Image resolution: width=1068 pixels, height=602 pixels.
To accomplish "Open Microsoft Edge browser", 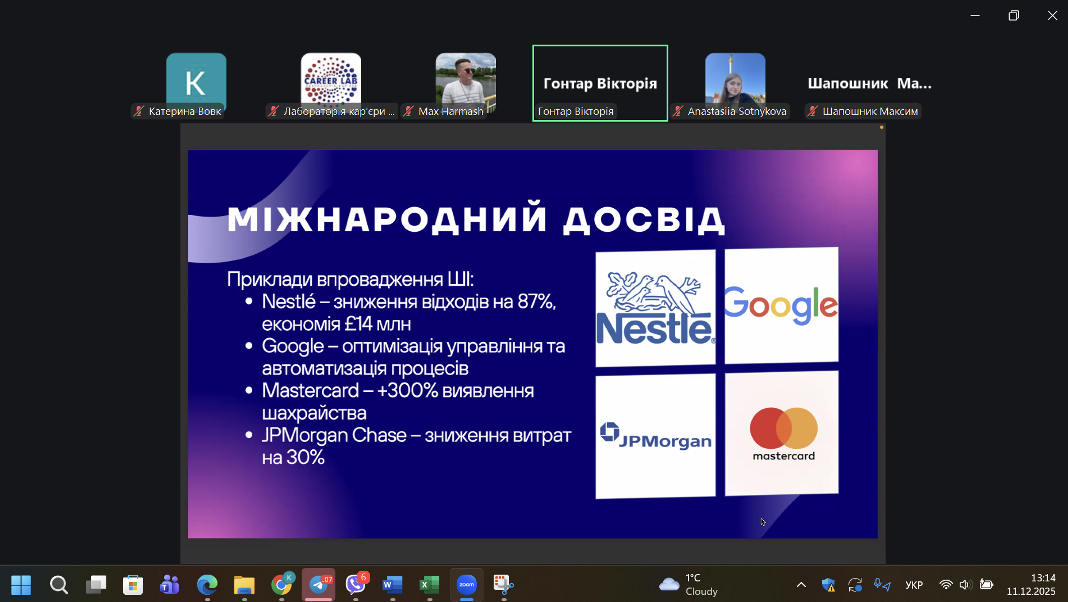I will coord(207,585).
